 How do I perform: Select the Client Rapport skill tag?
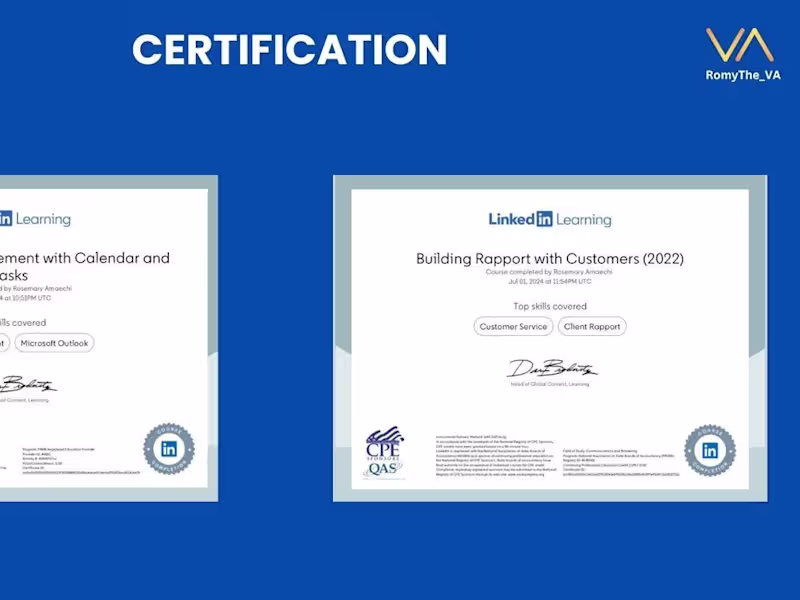[x=592, y=327]
